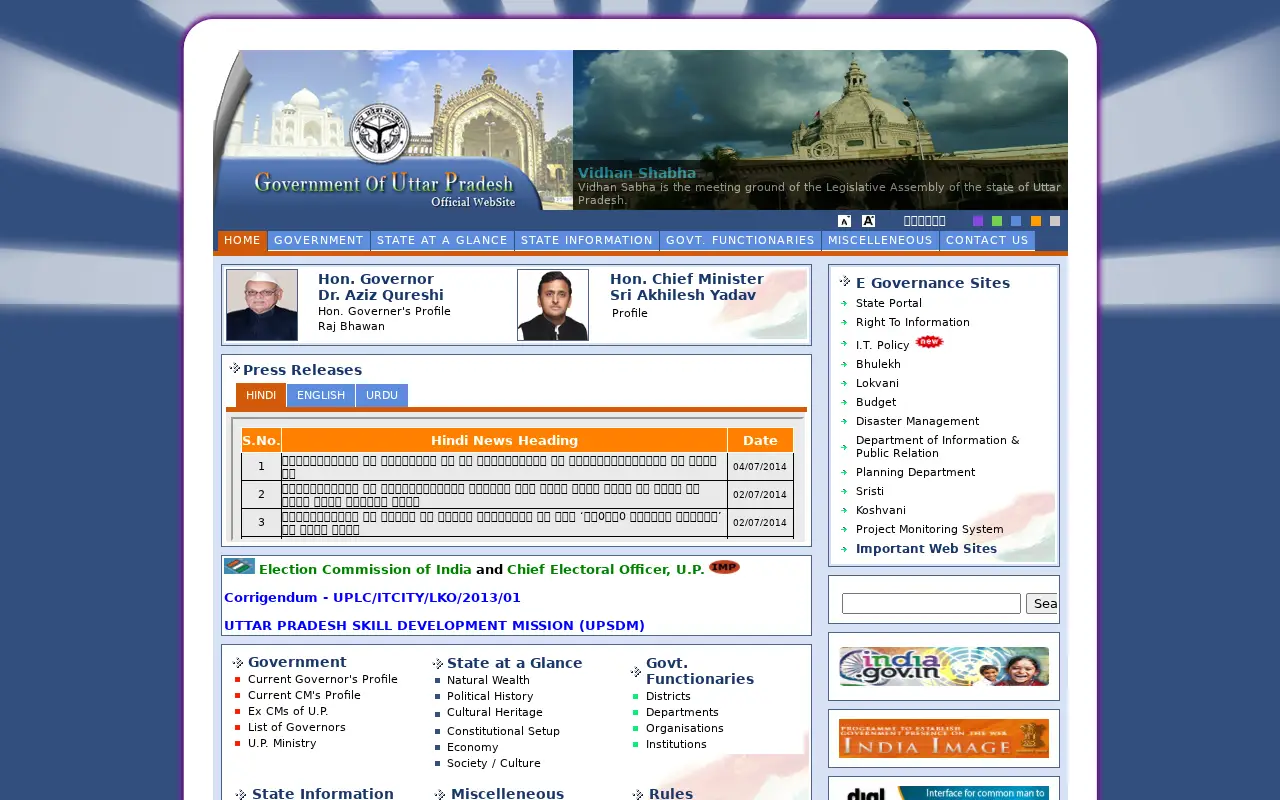Open the Chief Minister's Profile link

[x=630, y=313]
